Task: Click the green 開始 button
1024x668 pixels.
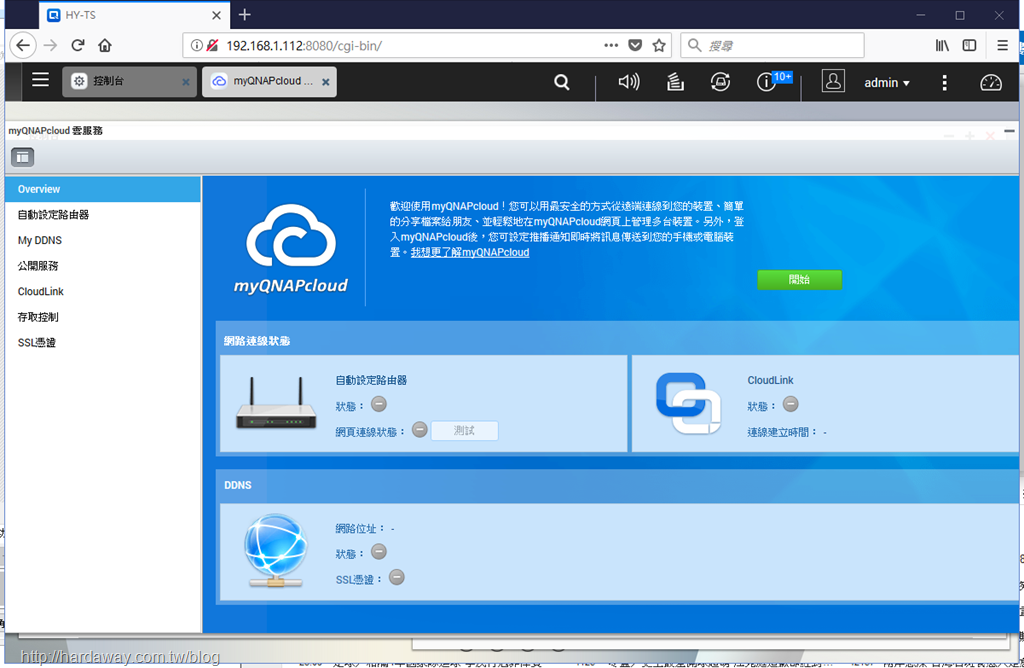Action: 799,279
